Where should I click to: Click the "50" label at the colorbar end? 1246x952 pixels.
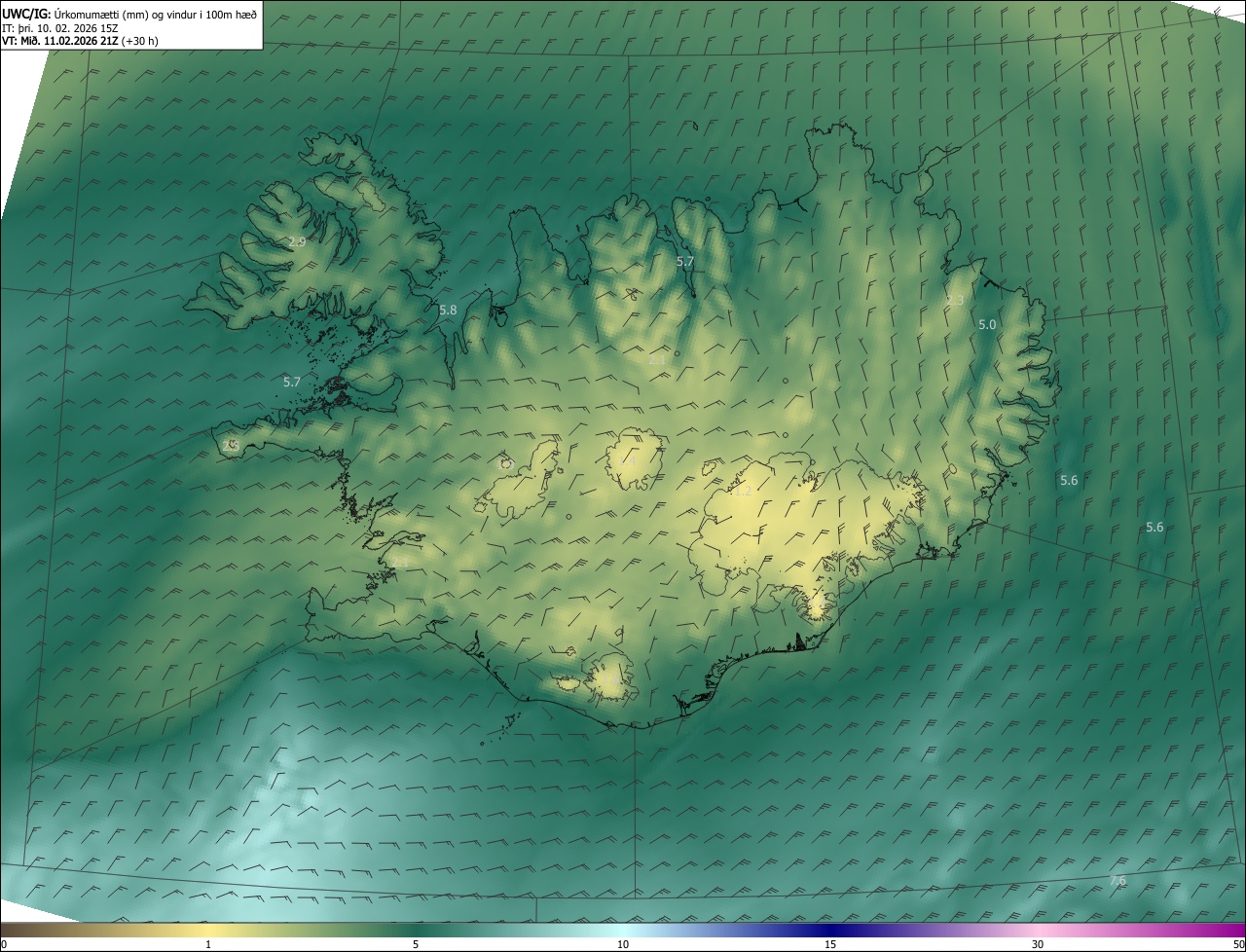point(1238,944)
